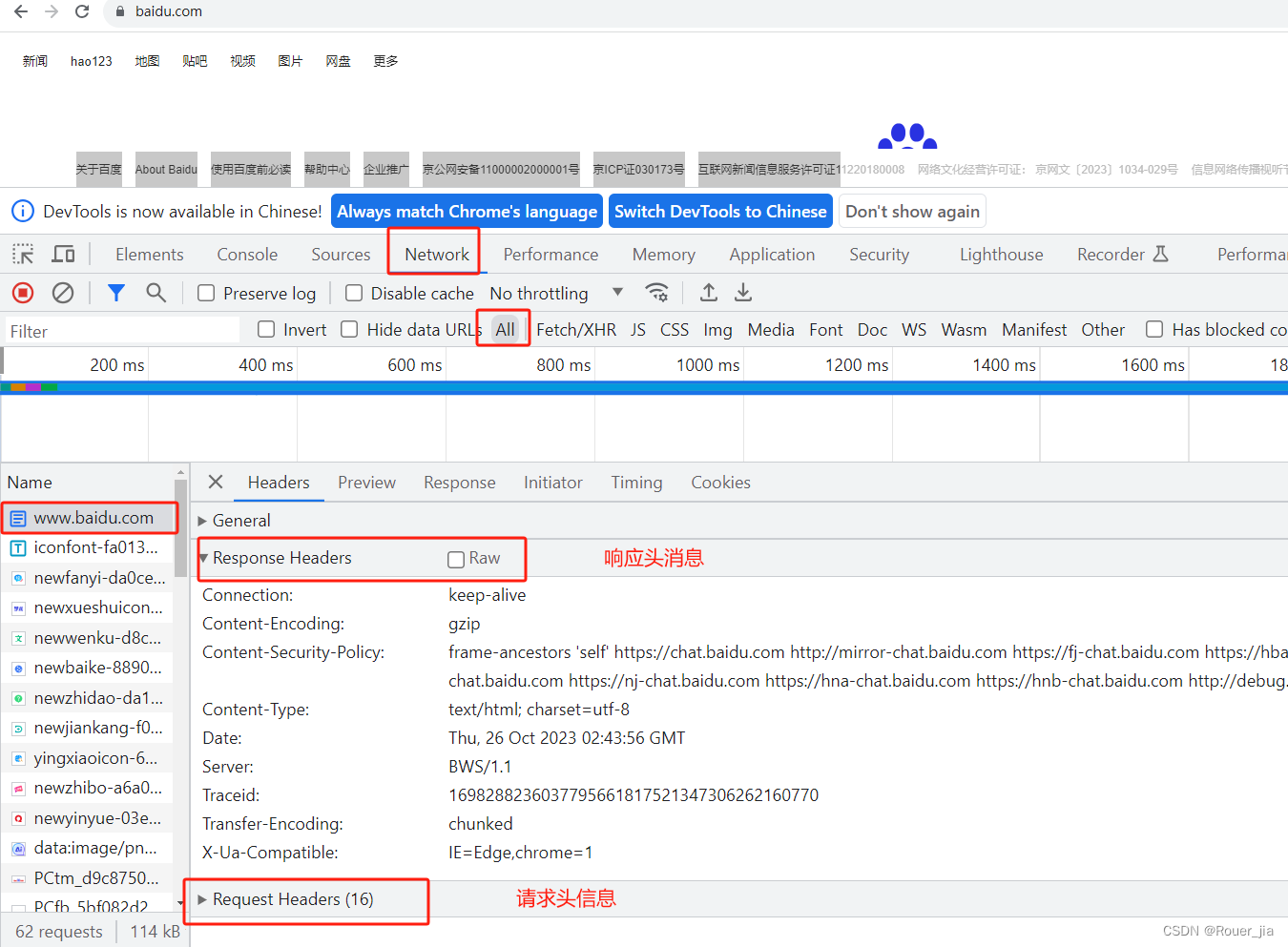Click the browser back arrow
This screenshot has width=1288, height=947.
point(21,11)
